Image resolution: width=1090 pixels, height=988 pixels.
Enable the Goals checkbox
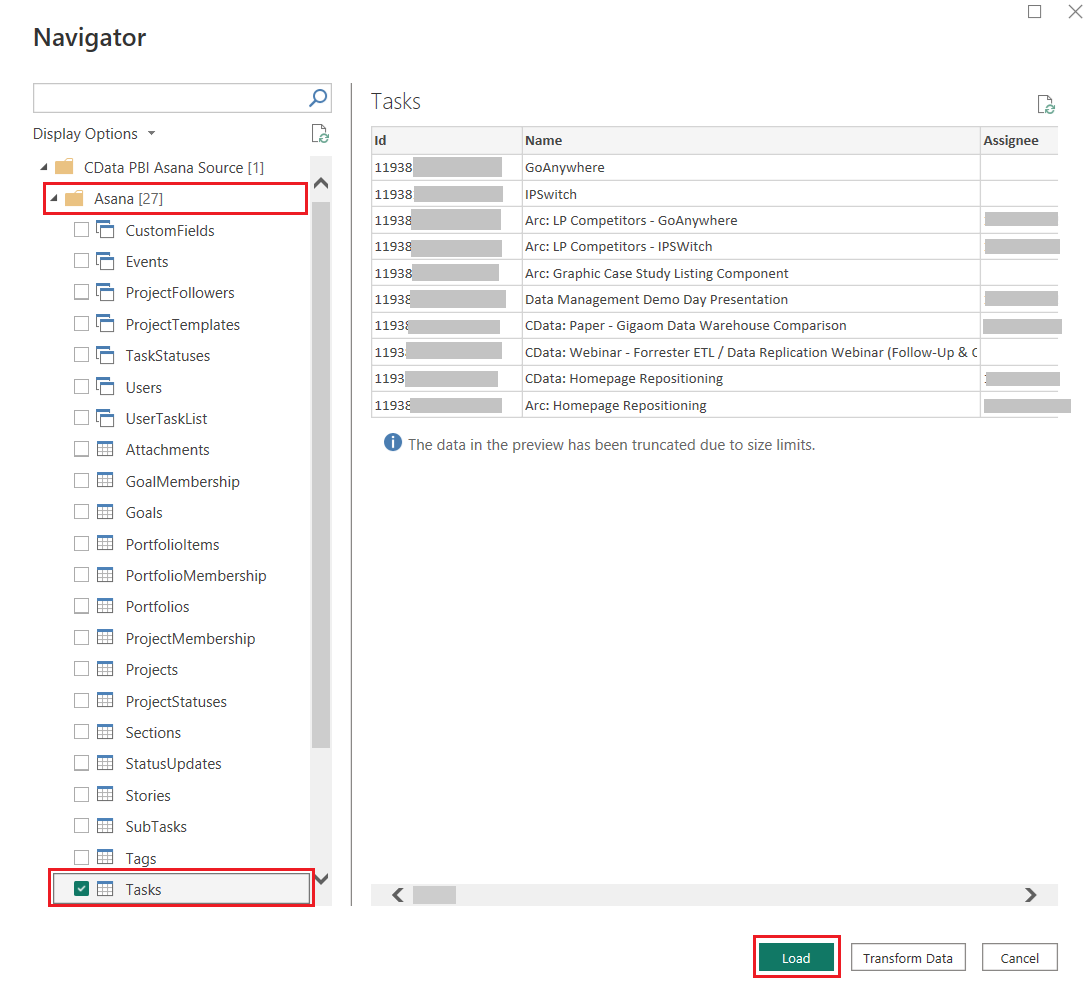pyautogui.click(x=82, y=512)
